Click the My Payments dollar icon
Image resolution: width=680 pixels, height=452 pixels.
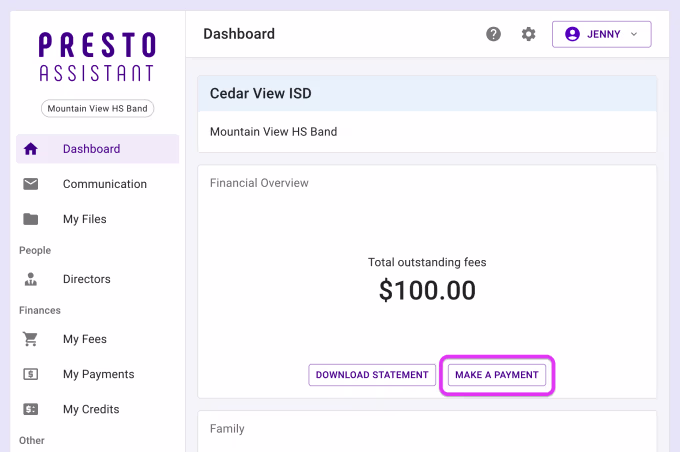click(31, 374)
